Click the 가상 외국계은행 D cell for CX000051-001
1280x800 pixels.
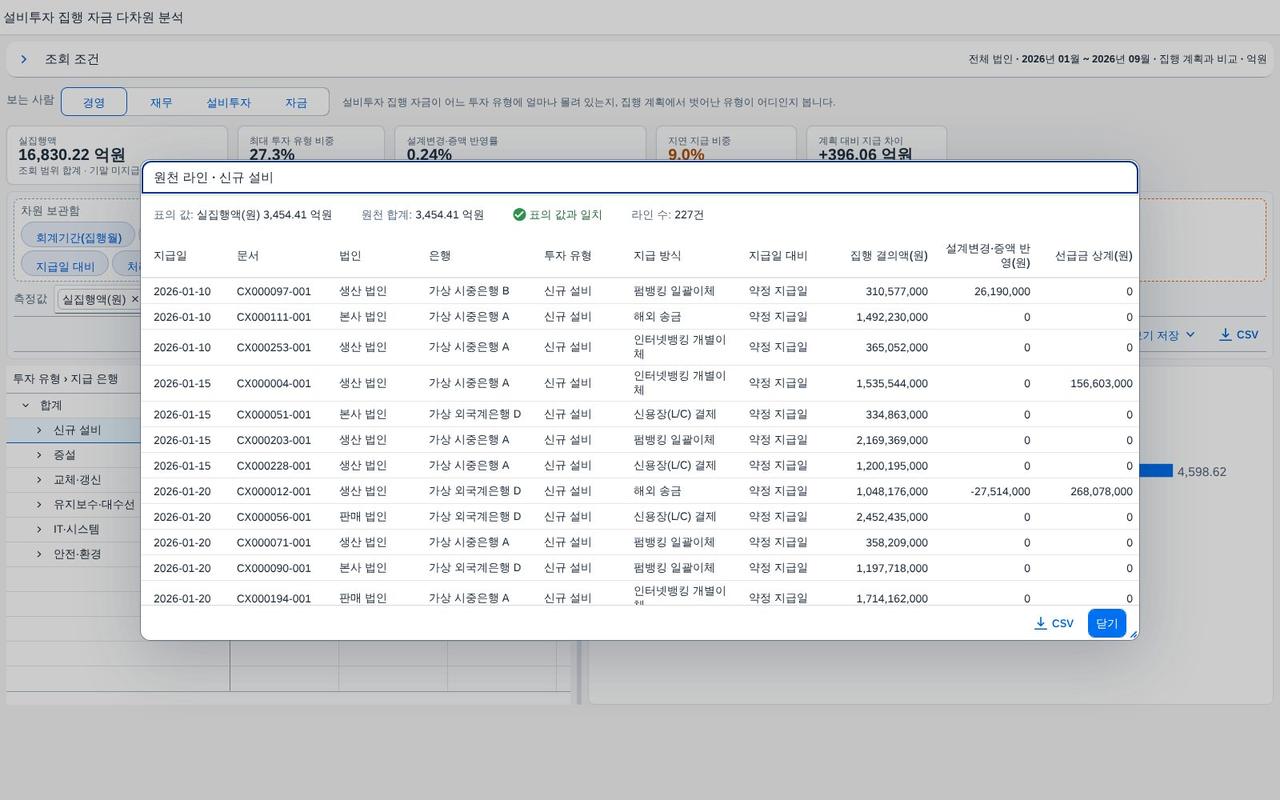[x=475, y=414]
